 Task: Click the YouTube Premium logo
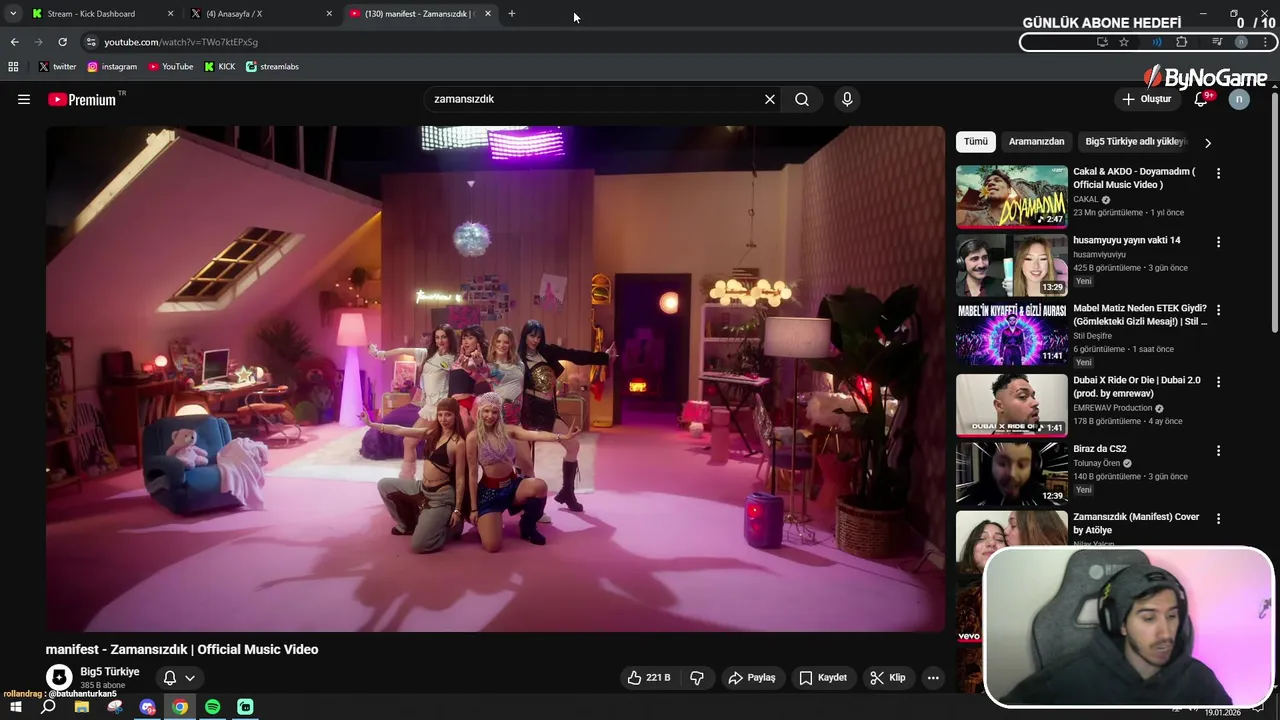(82, 99)
